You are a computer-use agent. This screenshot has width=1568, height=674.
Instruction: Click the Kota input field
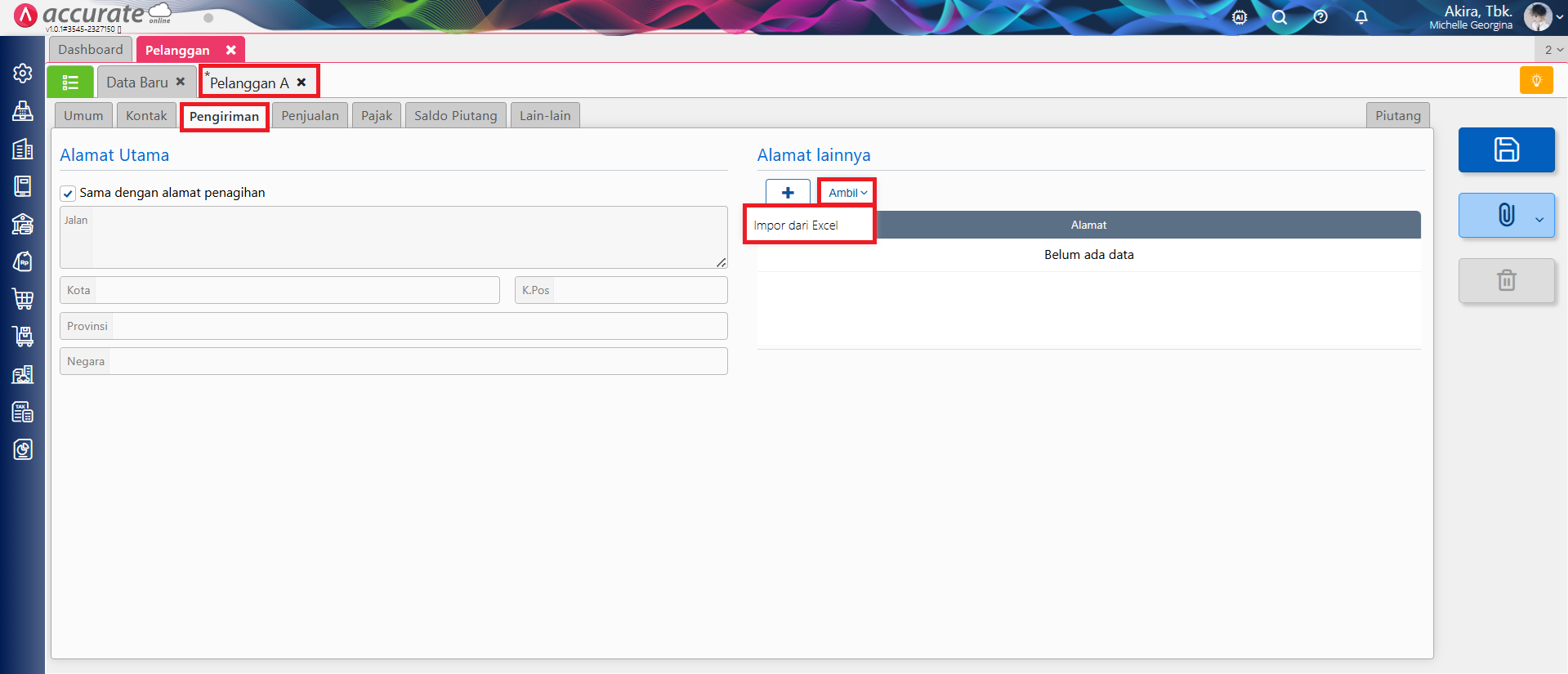click(x=296, y=290)
